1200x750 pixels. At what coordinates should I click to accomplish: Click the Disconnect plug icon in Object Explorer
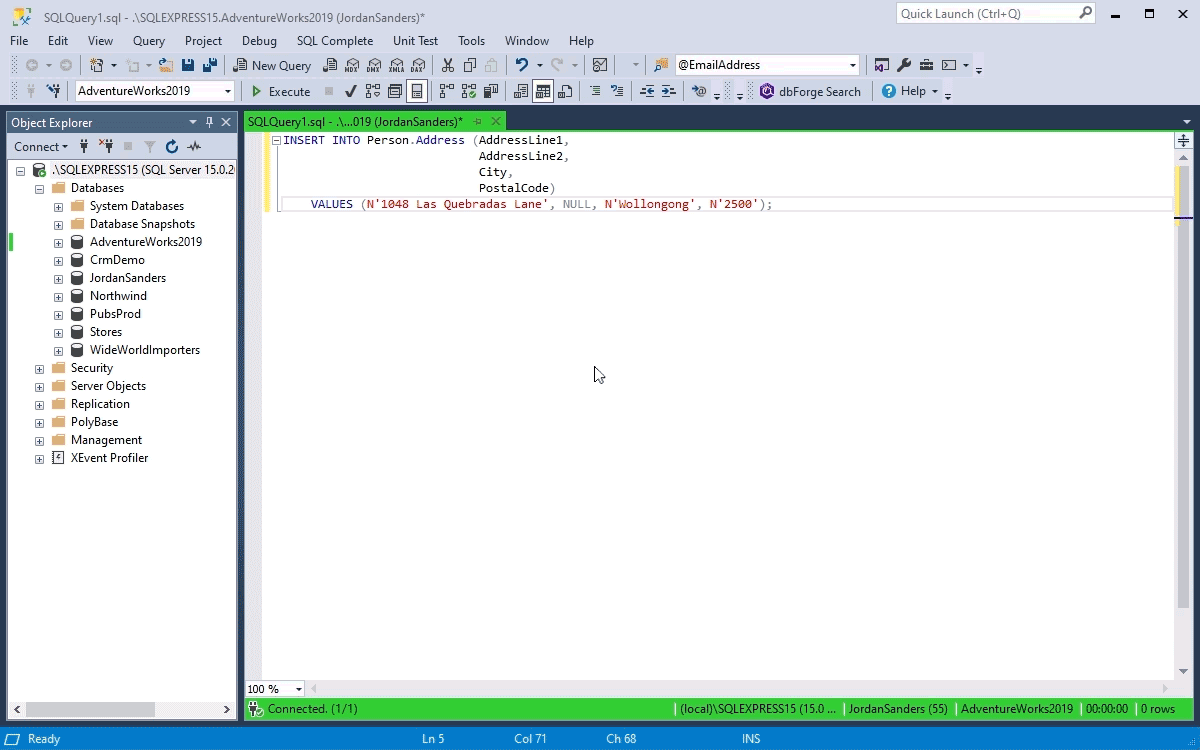pyautogui.click(x=106, y=146)
